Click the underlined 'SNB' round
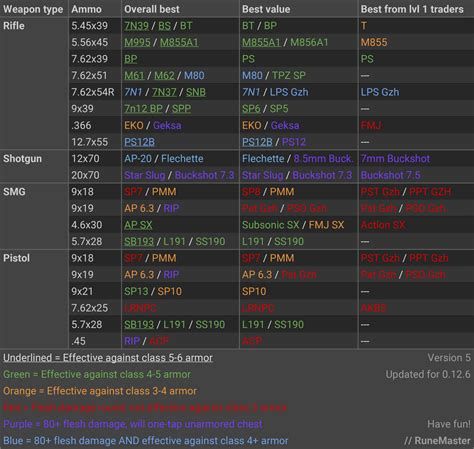Screen dimensions: 474x449 [196, 92]
